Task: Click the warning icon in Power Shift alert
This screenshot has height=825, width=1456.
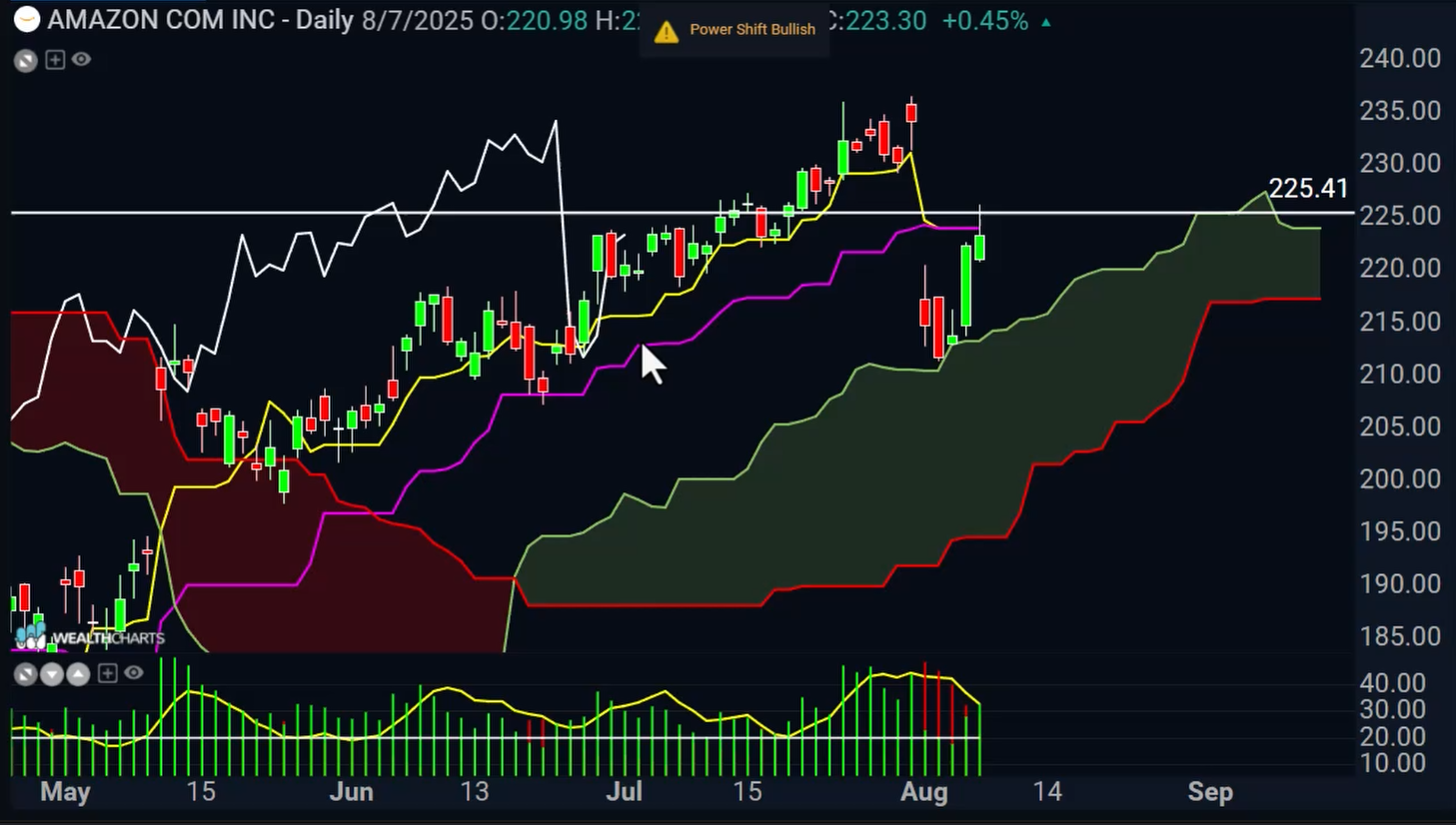Action: (666, 32)
